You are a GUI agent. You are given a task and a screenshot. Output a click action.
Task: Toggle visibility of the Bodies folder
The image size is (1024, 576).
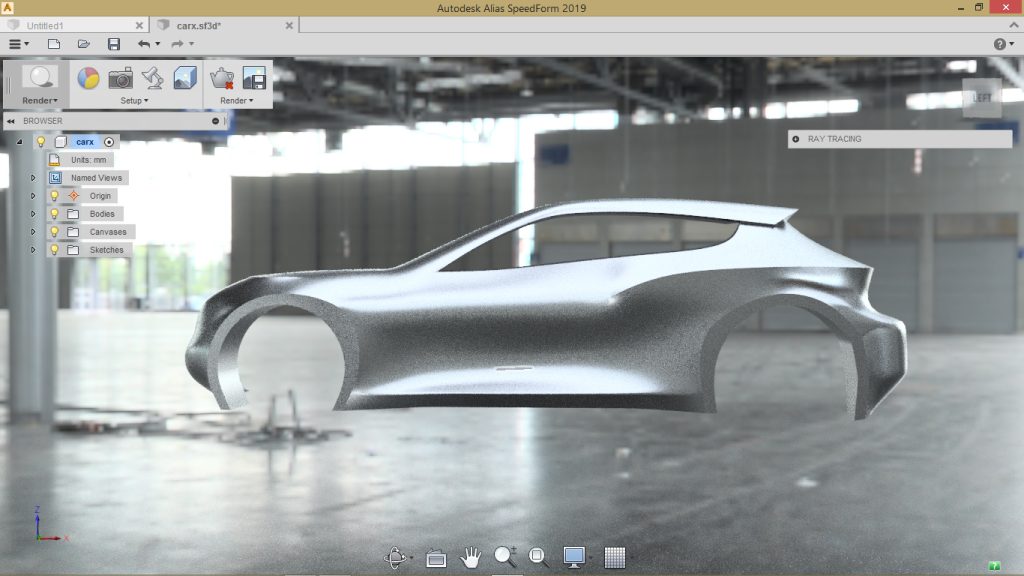coord(54,214)
